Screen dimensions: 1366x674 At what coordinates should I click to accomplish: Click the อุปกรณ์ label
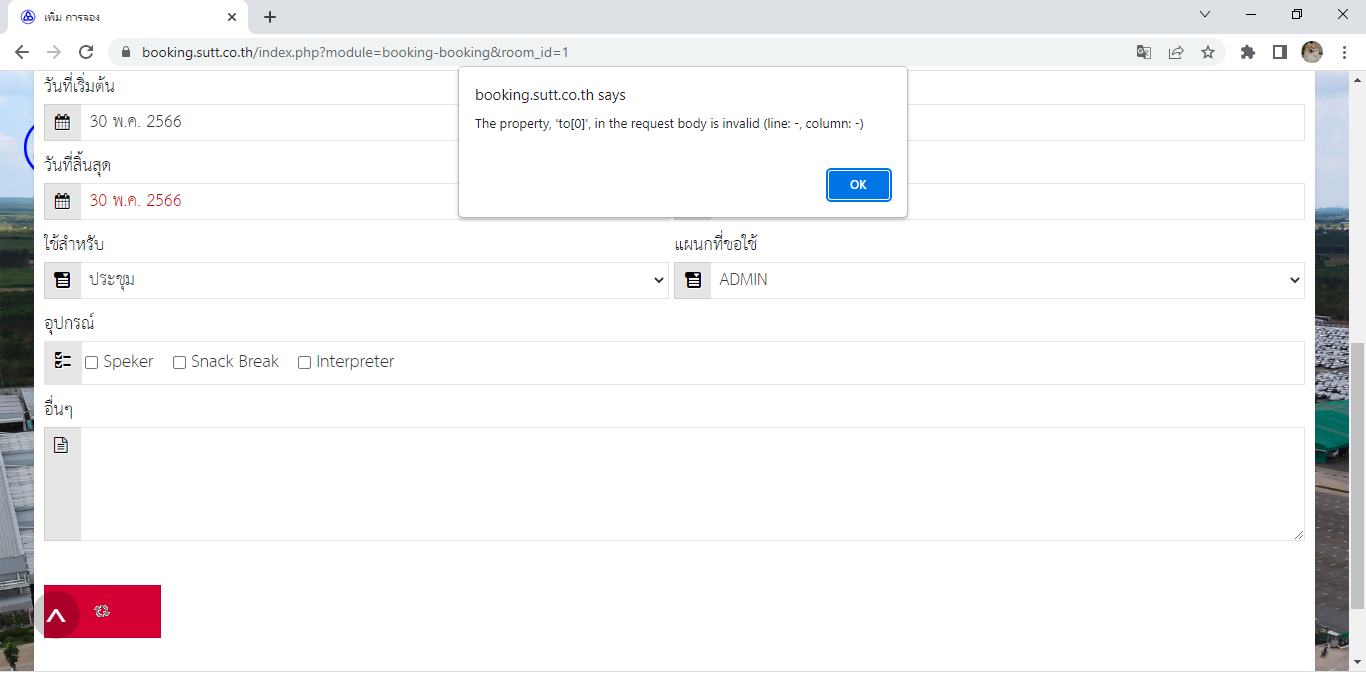69,323
